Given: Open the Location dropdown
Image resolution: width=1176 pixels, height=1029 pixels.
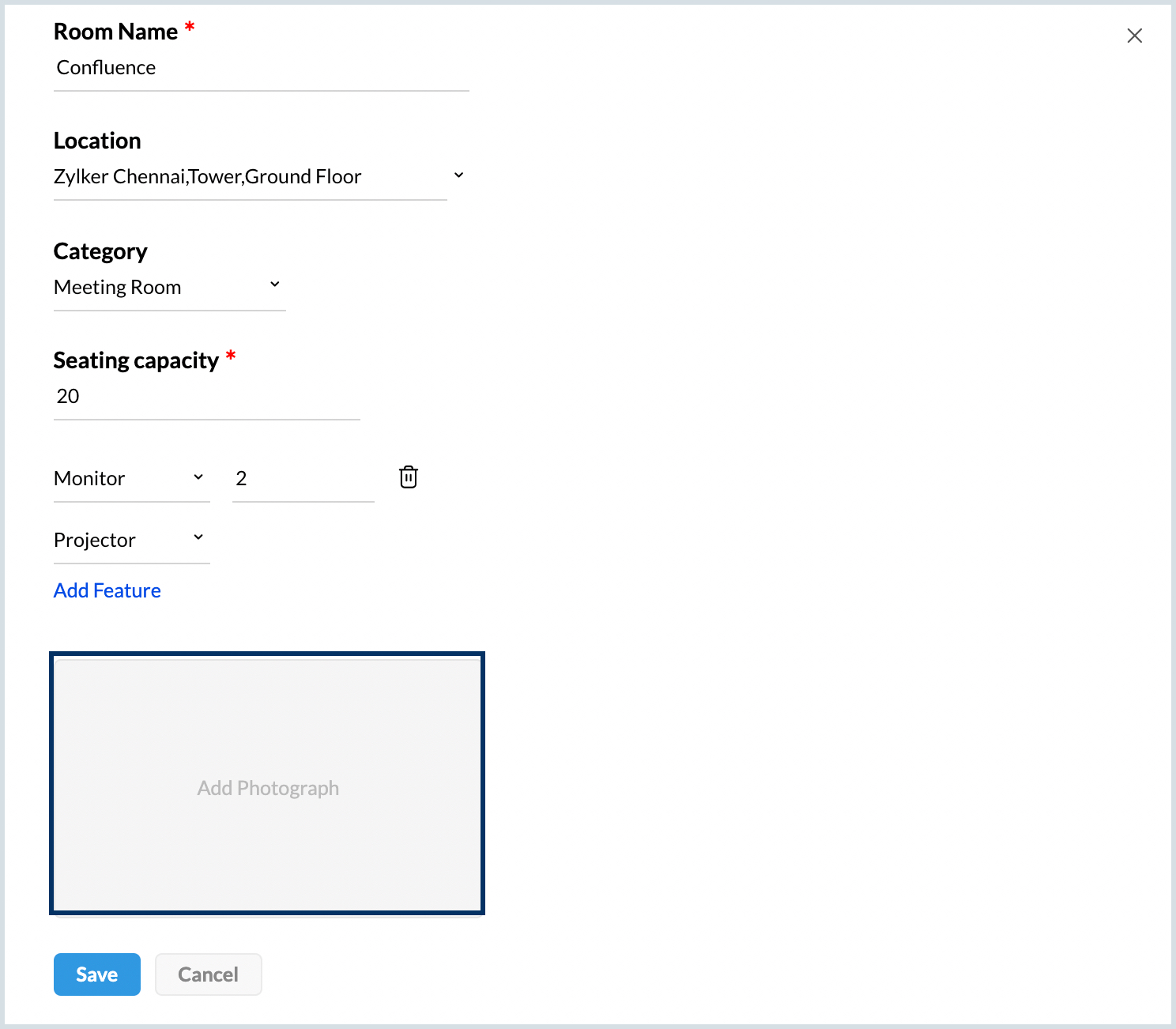Looking at the screenshot, I should tap(259, 176).
